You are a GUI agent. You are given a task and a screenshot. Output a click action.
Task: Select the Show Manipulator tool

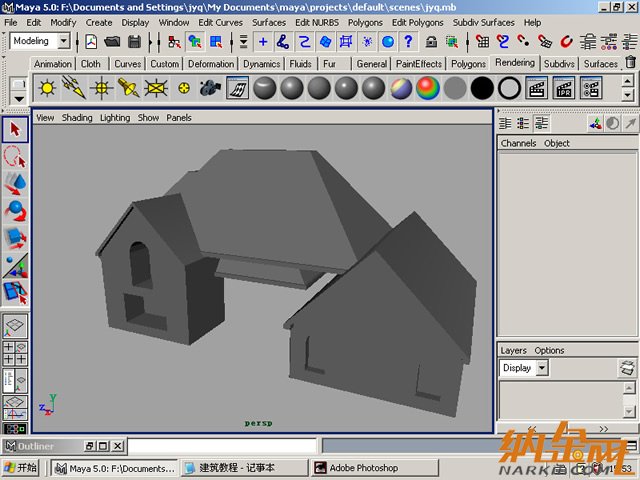15,266
